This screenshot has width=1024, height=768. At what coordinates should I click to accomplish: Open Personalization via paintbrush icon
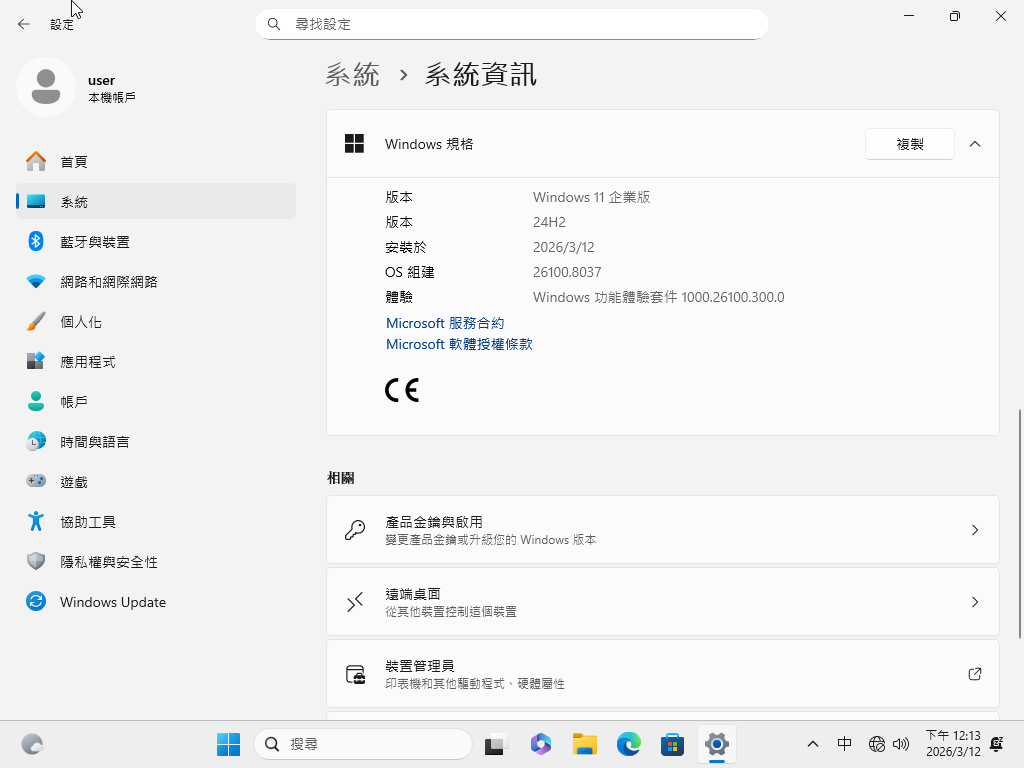coord(36,321)
